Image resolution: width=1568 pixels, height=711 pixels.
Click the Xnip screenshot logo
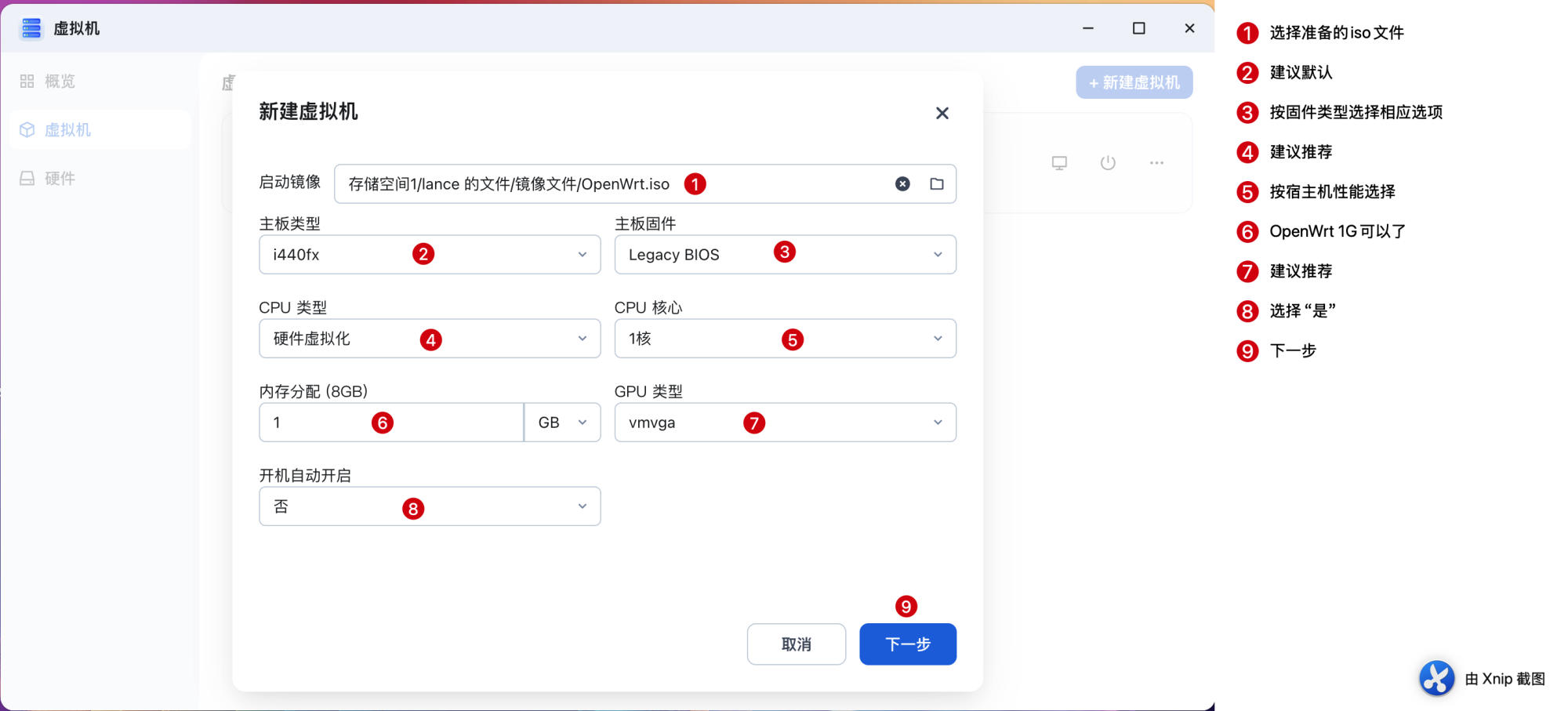(1436, 678)
